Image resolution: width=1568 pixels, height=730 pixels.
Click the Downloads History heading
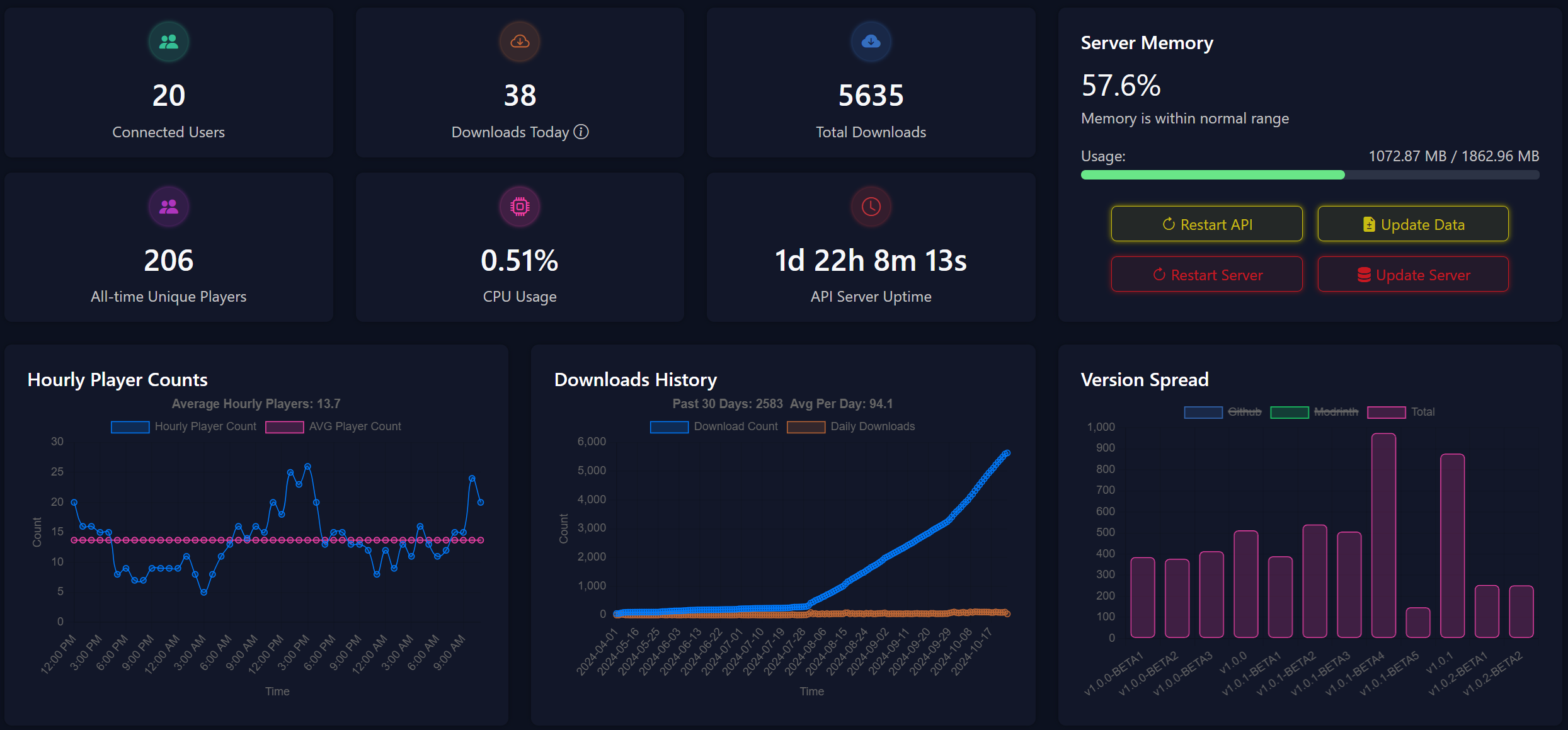point(636,380)
